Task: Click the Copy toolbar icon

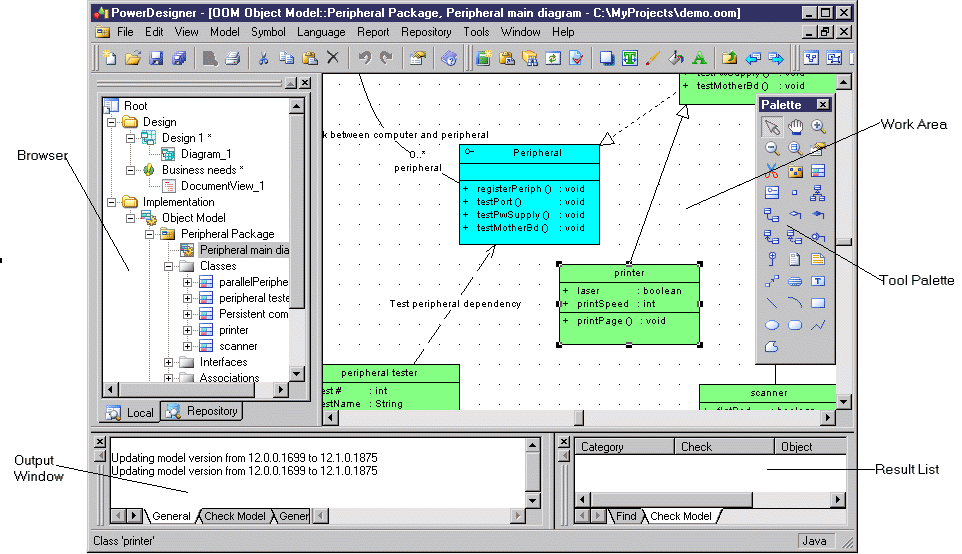Action: (x=287, y=58)
